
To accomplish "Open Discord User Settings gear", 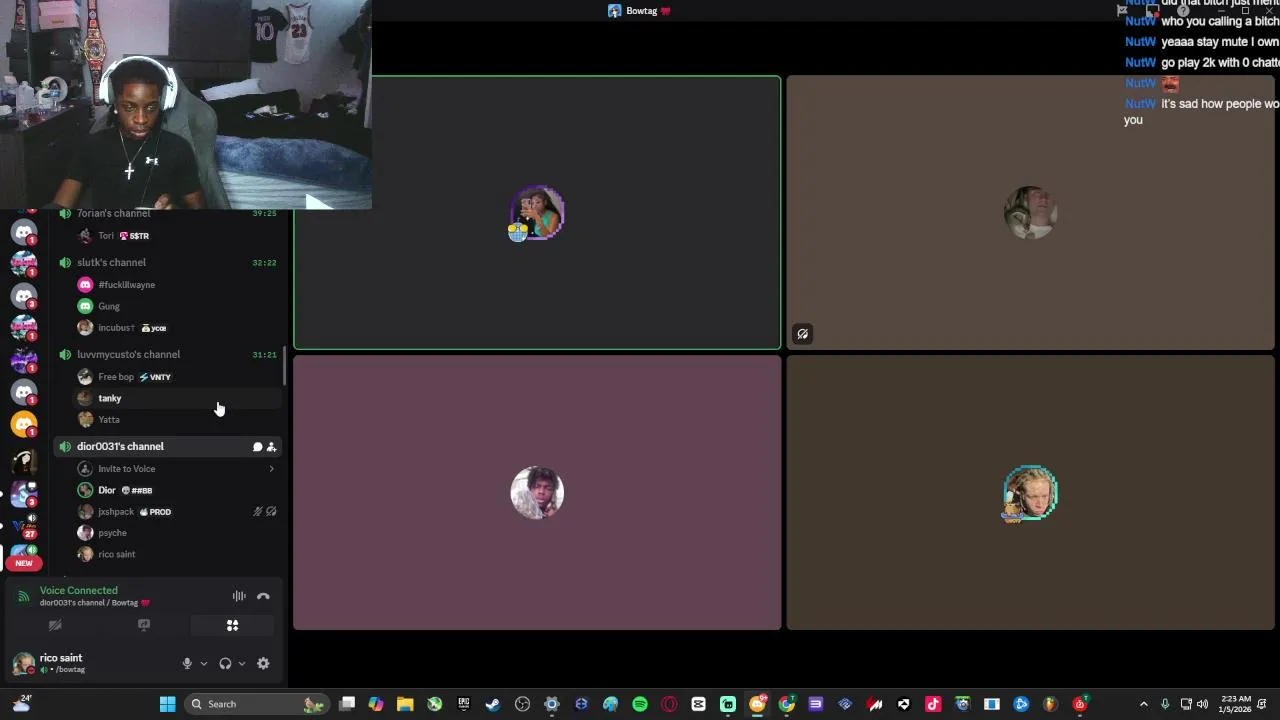I will (x=263, y=663).
